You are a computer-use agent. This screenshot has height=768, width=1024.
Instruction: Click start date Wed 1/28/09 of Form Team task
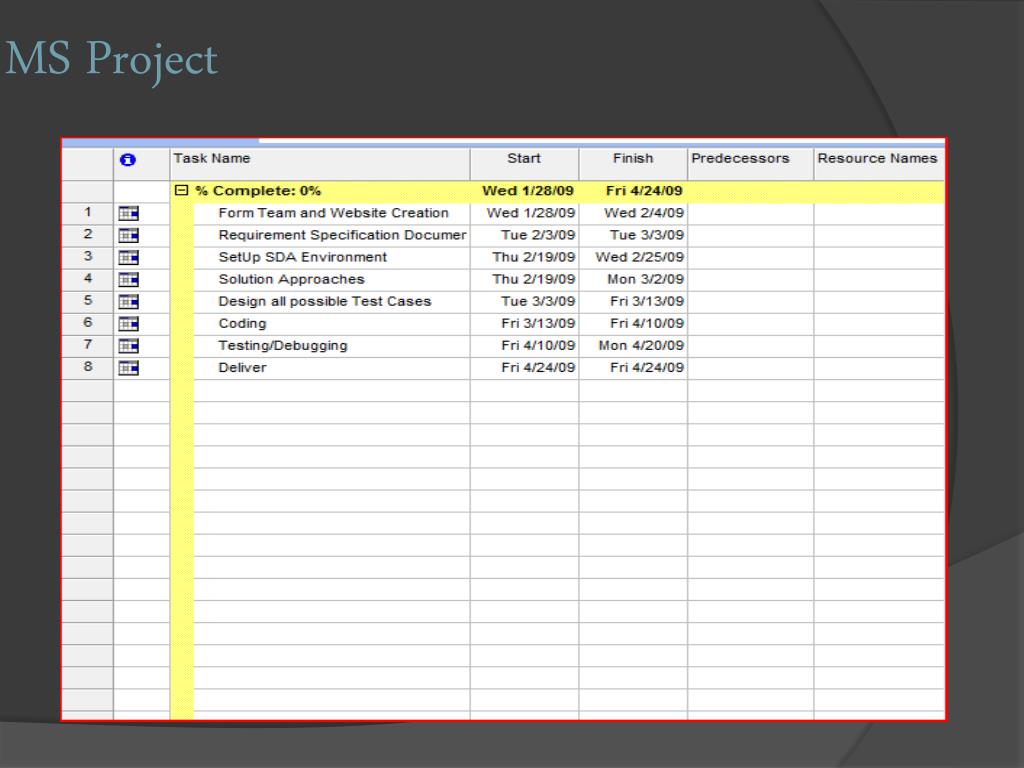pos(531,213)
